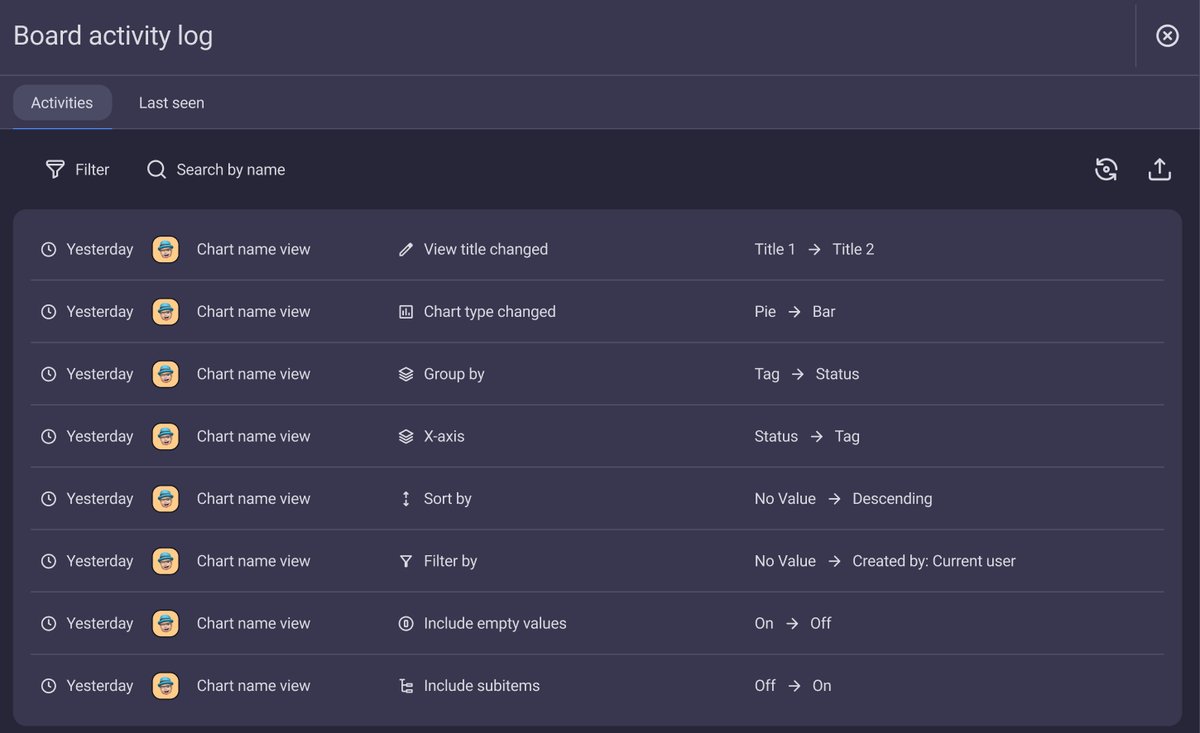Image resolution: width=1200 pixels, height=733 pixels.
Task: Open the Filter options
Action: point(77,170)
